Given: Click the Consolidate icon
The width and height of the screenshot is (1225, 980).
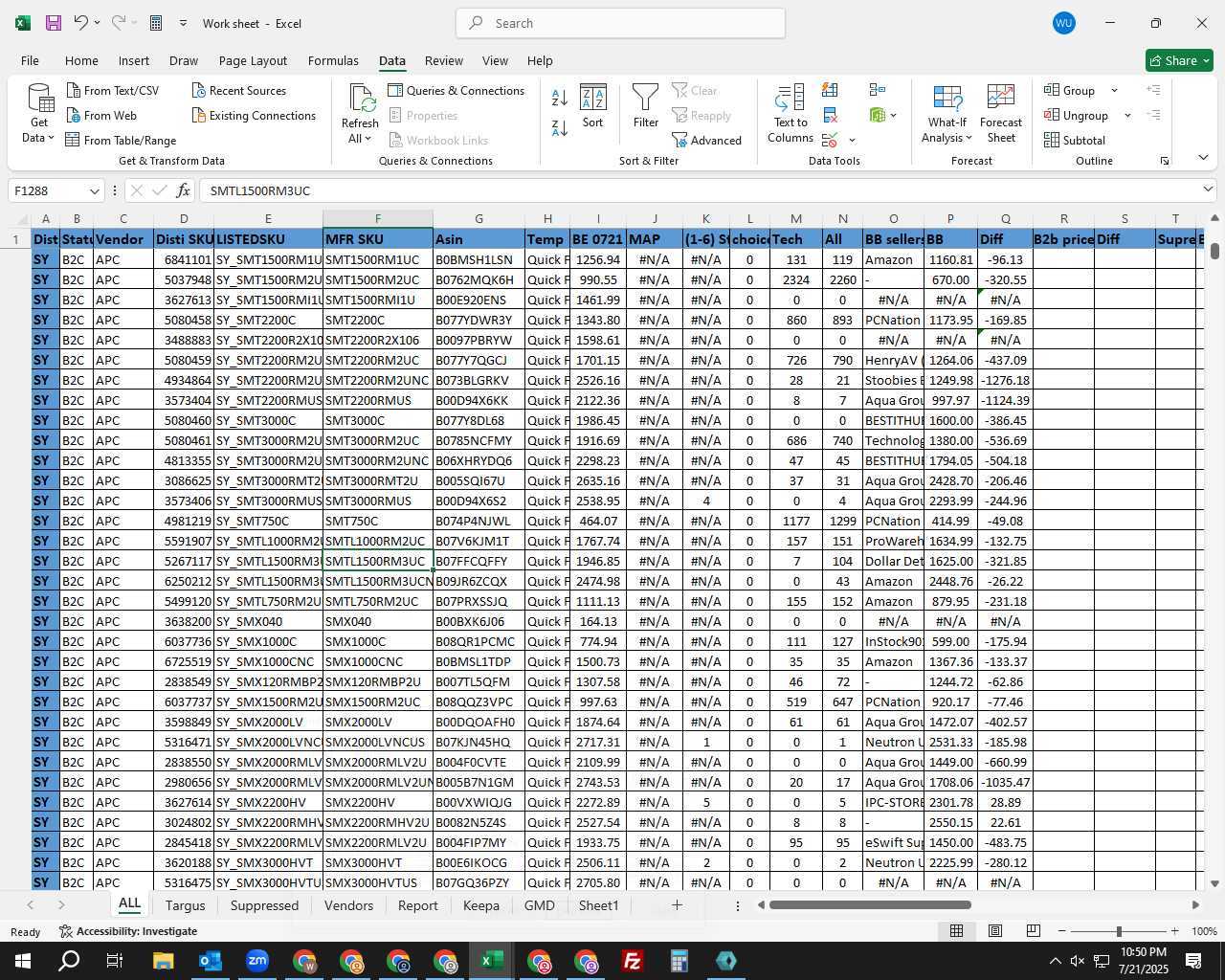Looking at the screenshot, I should (878, 90).
